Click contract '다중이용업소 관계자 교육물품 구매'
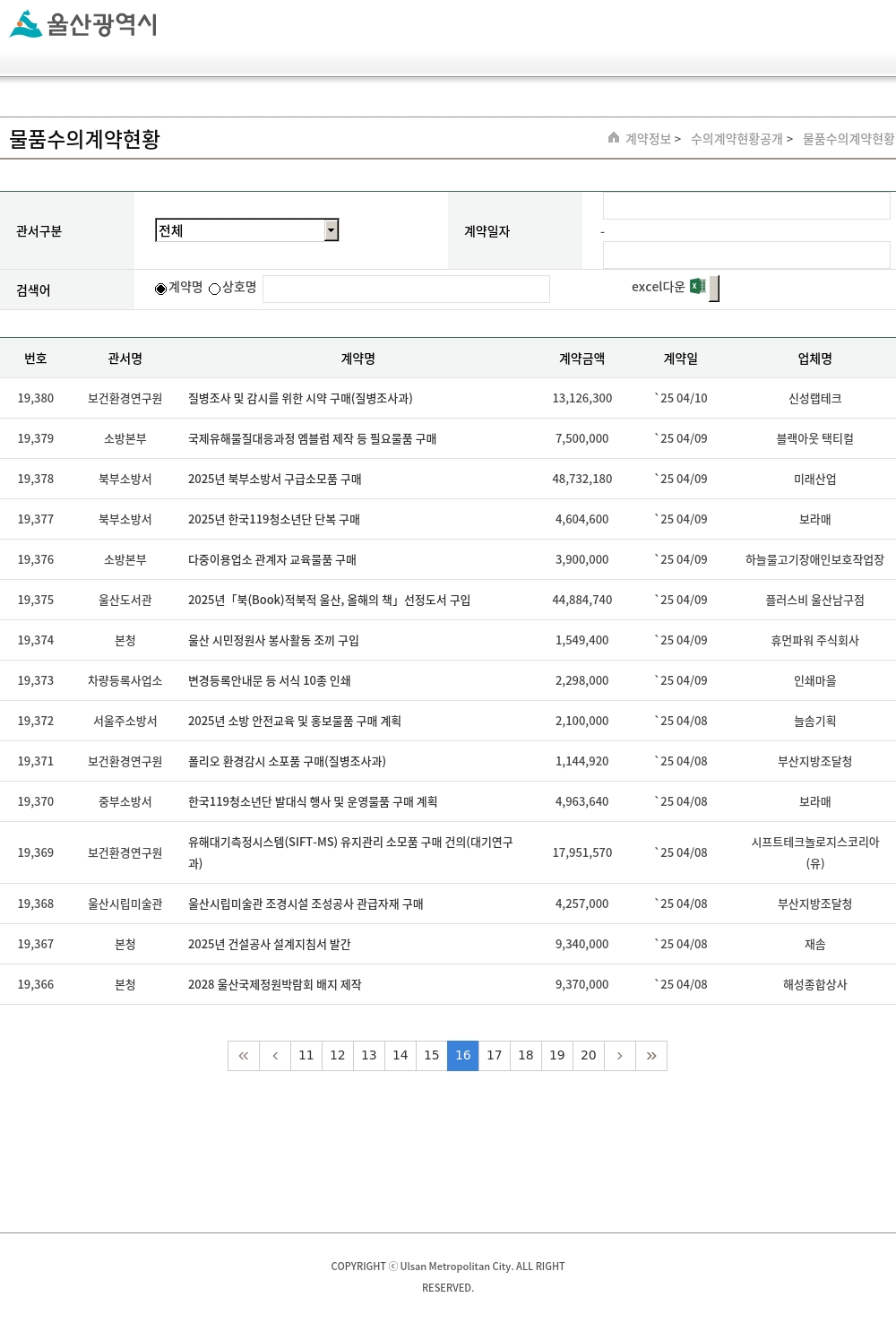 pos(272,559)
